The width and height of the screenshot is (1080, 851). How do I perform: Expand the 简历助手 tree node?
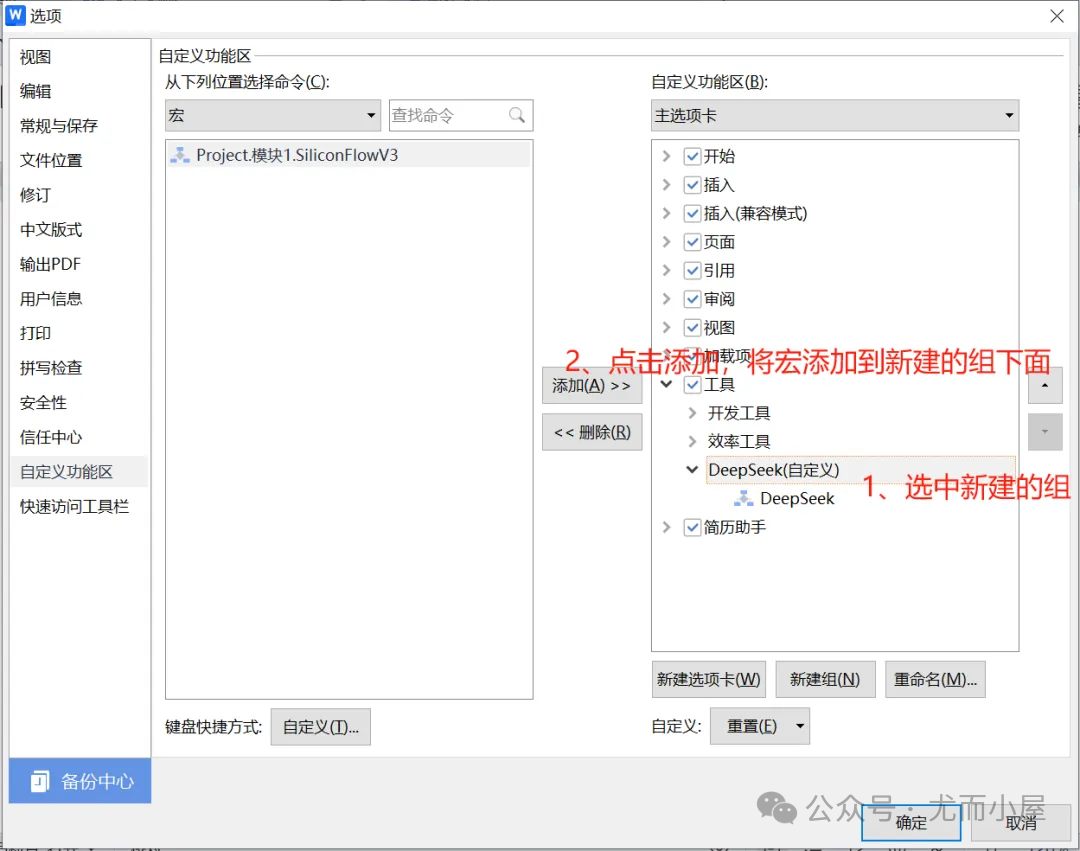666,527
